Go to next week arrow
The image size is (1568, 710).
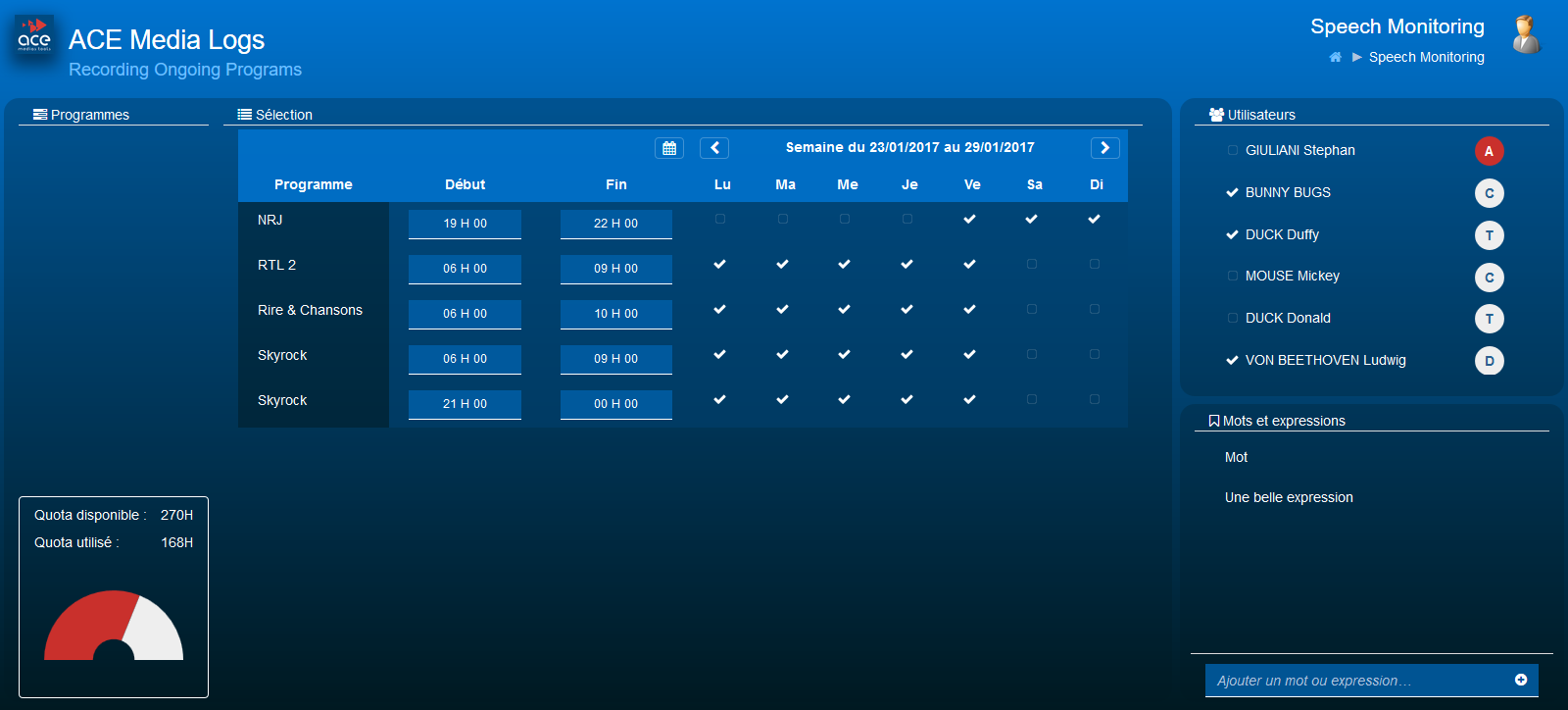click(1105, 148)
